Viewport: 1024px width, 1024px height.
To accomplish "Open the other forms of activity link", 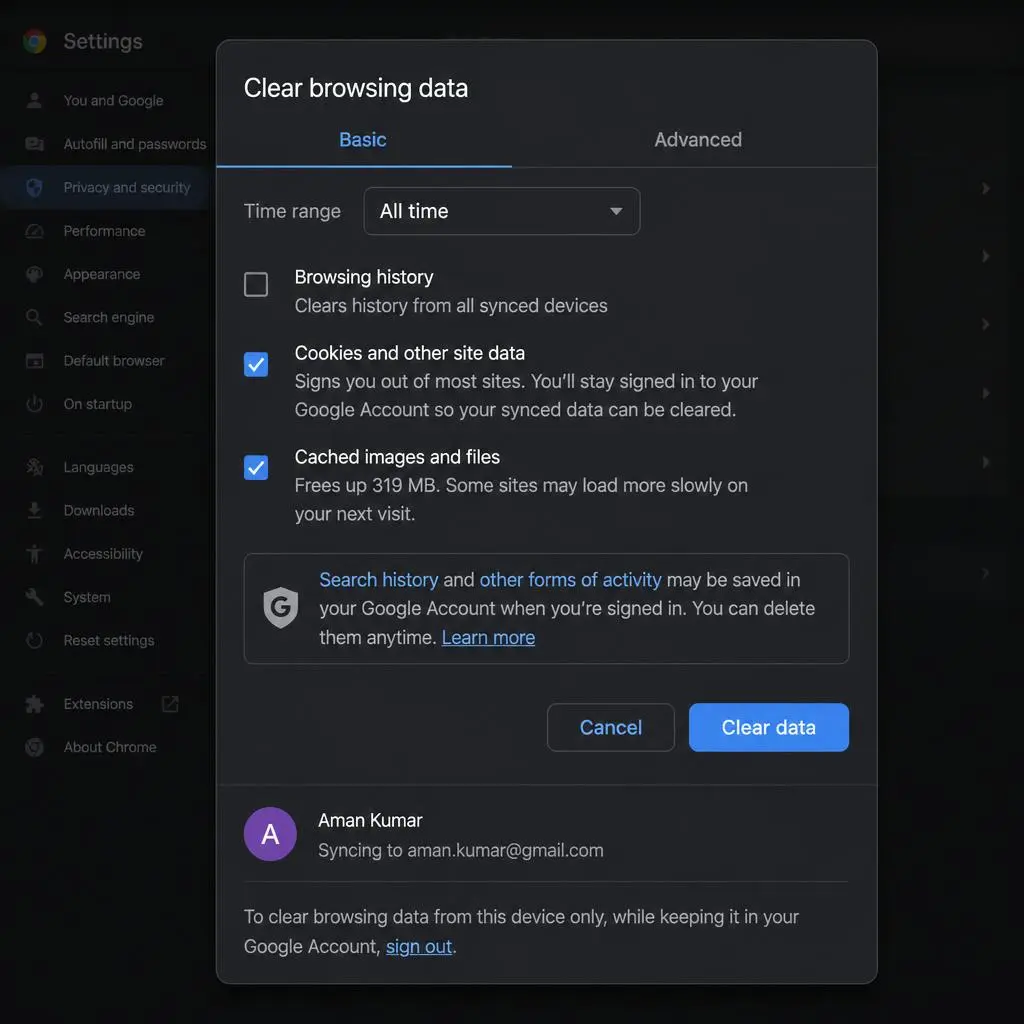I will tap(570, 580).
